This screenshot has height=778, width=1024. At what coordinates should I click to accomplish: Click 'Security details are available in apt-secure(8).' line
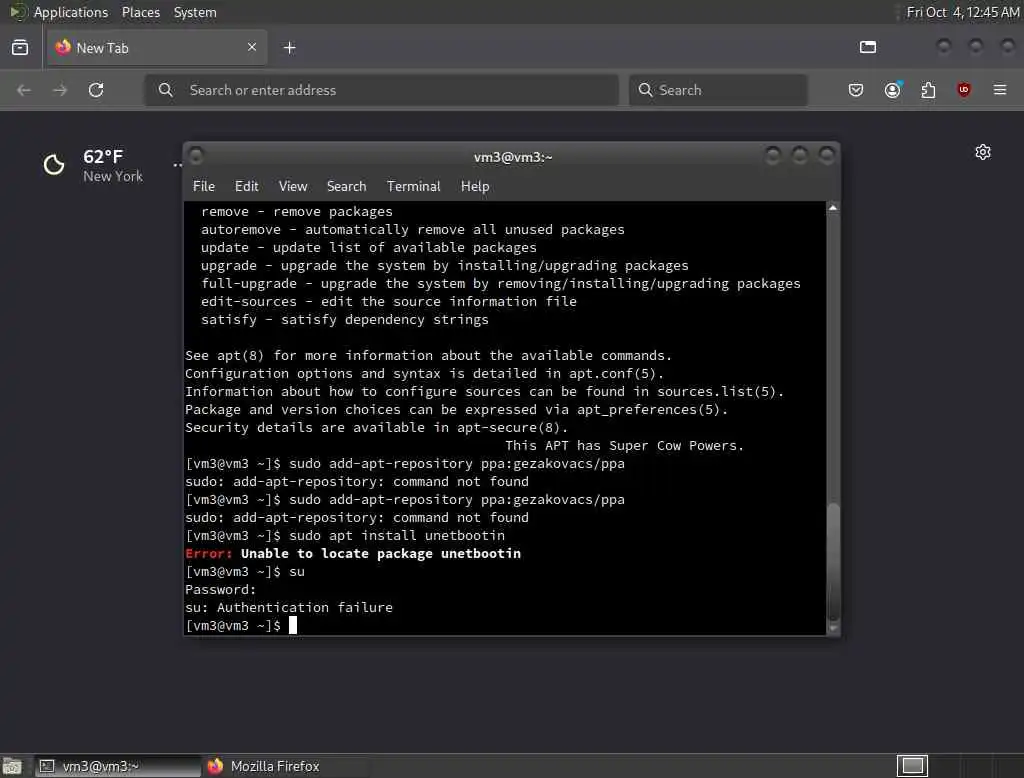click(376, 427)
